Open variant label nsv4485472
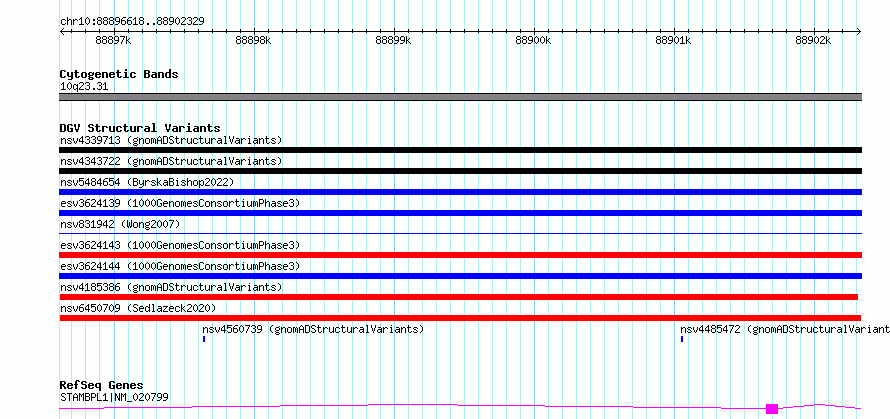 (x=785, y=329)
